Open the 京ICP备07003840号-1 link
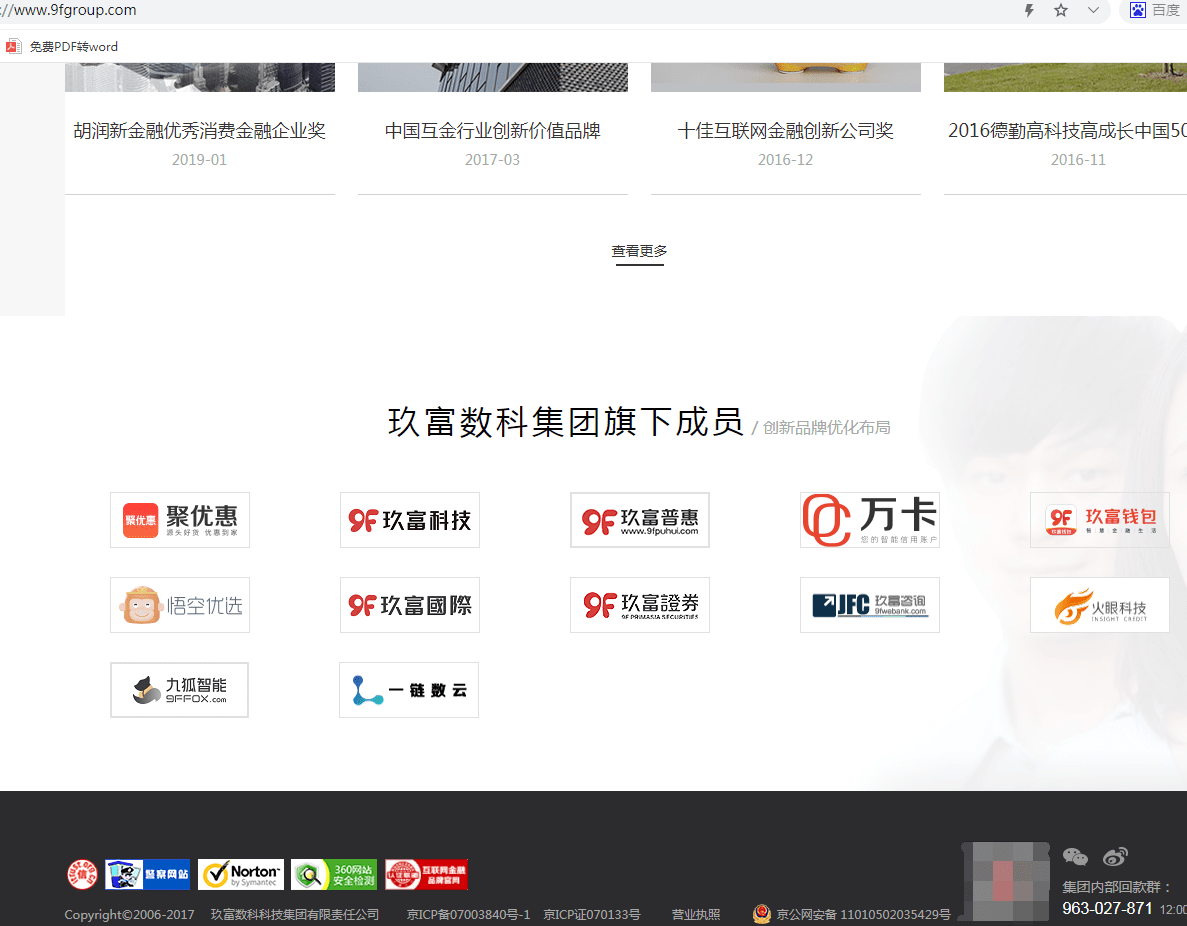The height and width of the screenshot is (926, 1187). (x=469, y=915)
